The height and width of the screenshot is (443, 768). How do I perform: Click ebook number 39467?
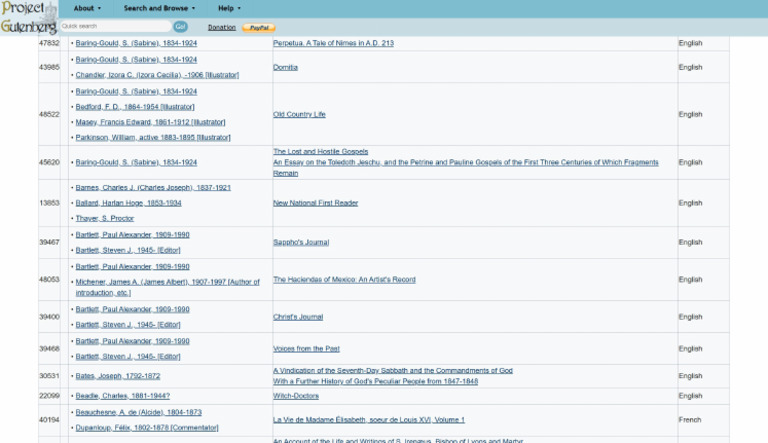coord(49,242)
